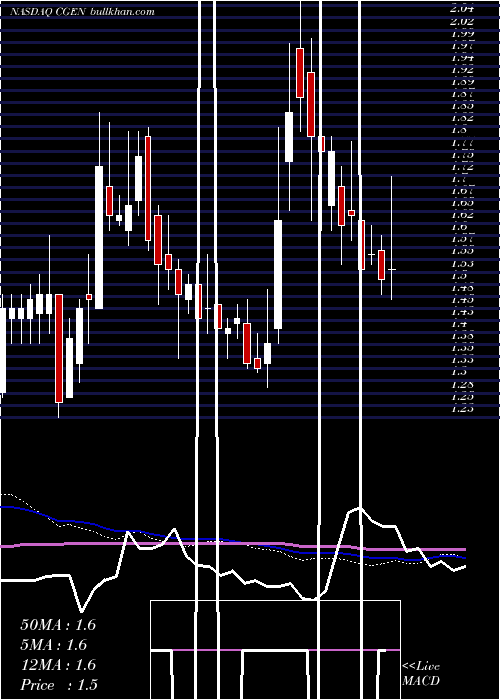The image size is (500, 700).
Task: Click the '<<Live MACD' label
Action: [421, 674]
